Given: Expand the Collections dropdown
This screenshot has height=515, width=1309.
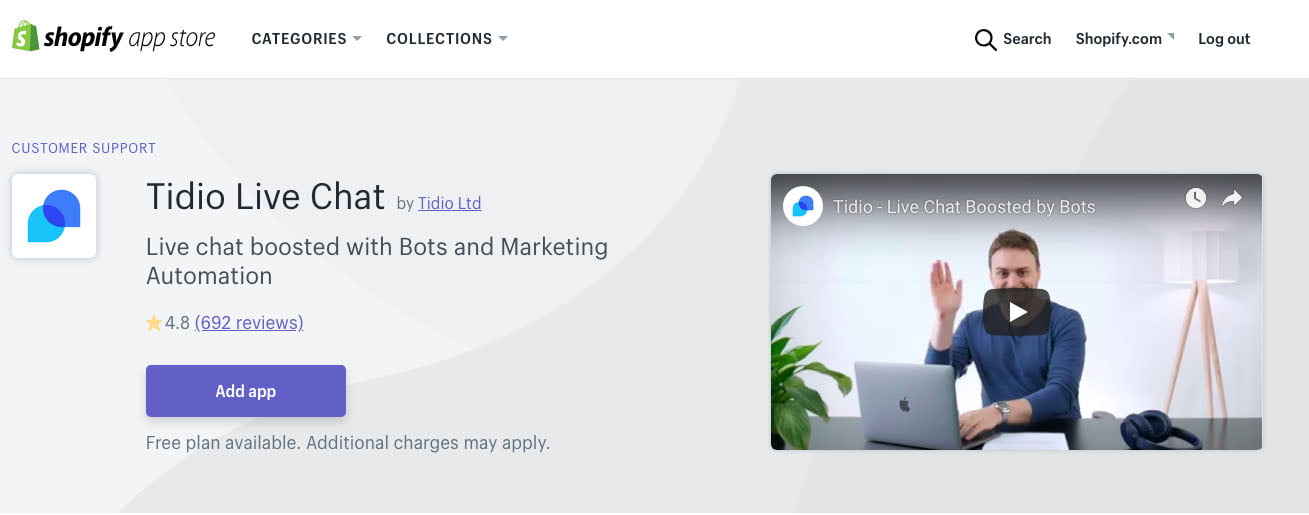Looking at the screenshot, I should point(446,39).
